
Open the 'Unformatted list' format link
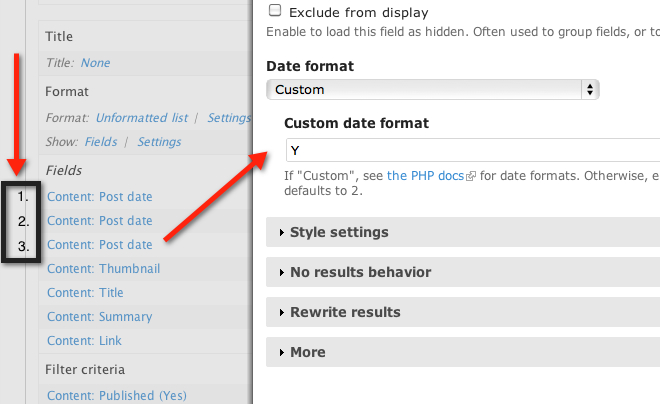pyautogui.click(x=141, y=118)
